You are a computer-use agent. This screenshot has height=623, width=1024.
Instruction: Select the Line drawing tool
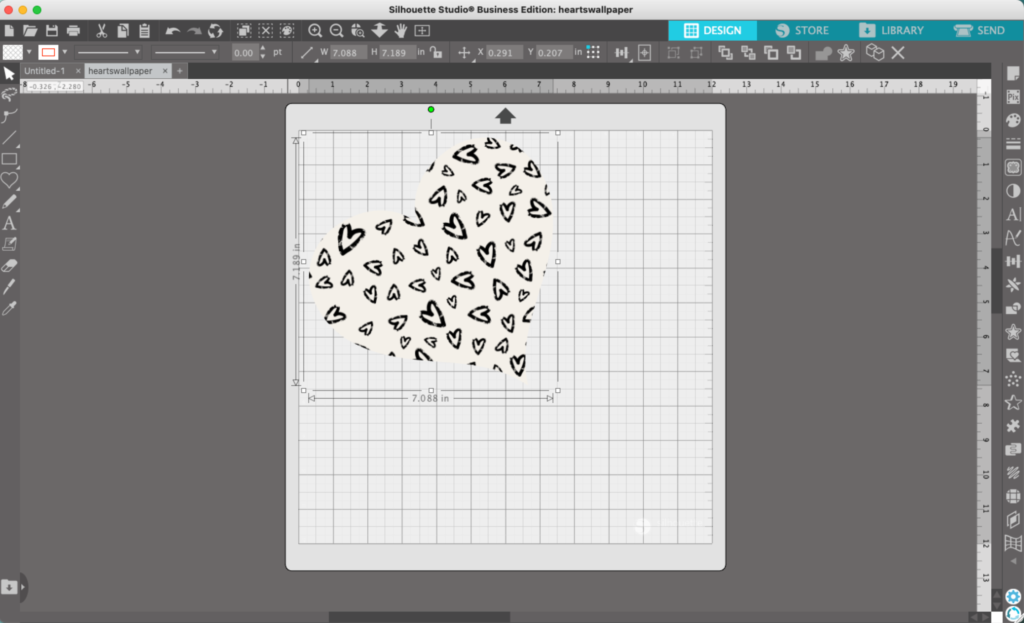9,137
